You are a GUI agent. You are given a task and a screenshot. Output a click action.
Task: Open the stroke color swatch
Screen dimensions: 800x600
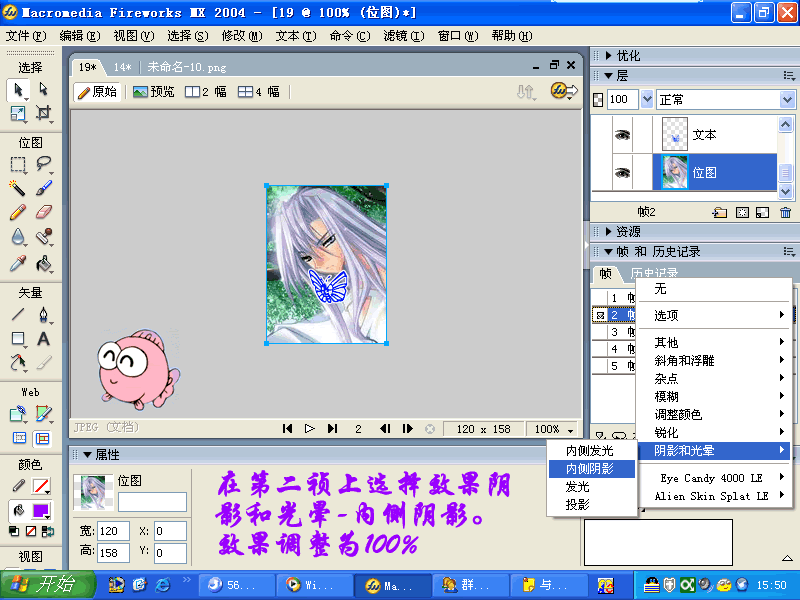pyautogui.click(x=40, y=486)
